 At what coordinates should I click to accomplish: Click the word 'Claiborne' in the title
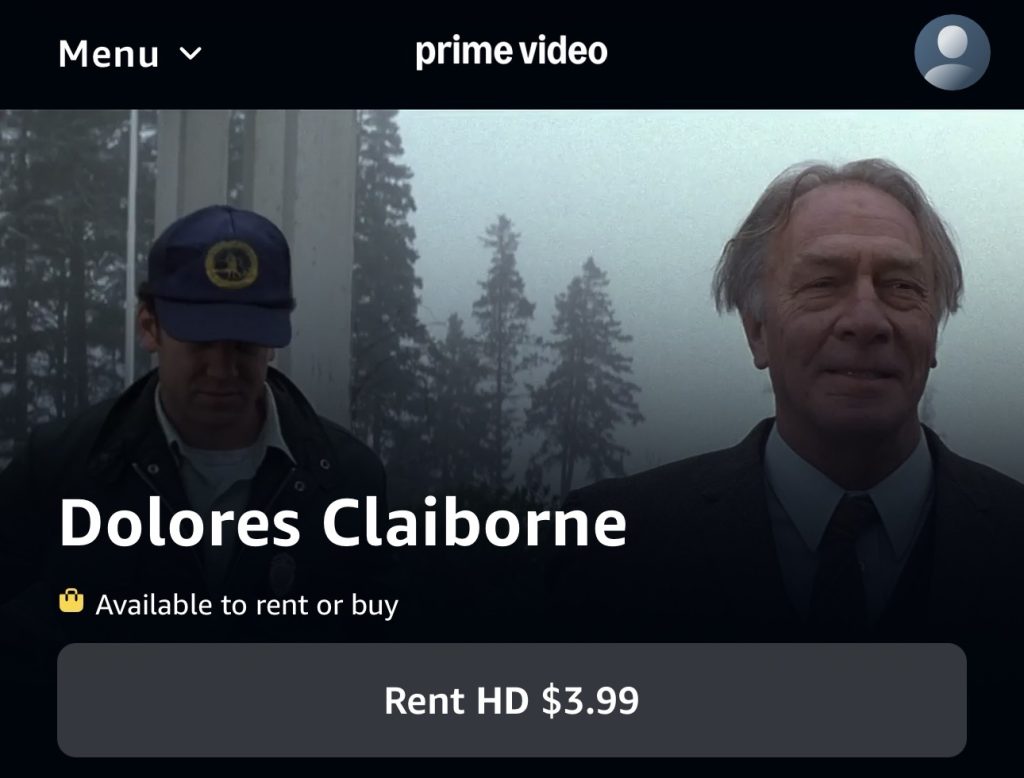(475, 523)
